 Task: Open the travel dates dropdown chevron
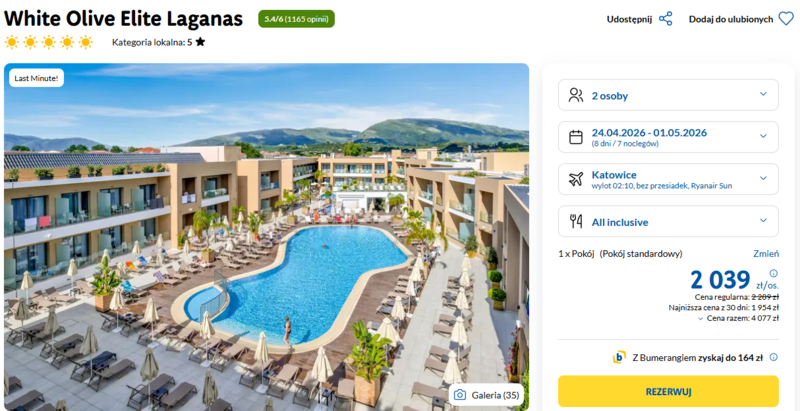(x=763, y=136)
